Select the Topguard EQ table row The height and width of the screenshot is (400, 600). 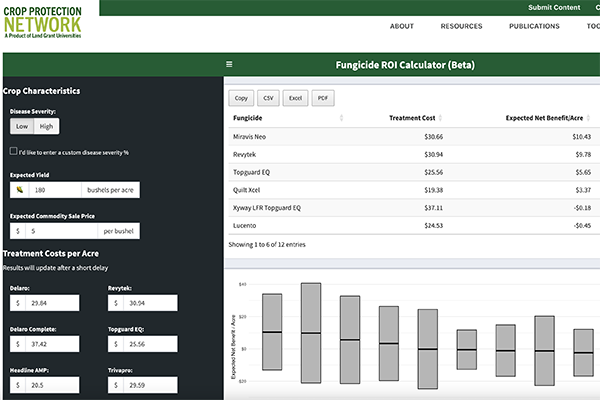414,172
